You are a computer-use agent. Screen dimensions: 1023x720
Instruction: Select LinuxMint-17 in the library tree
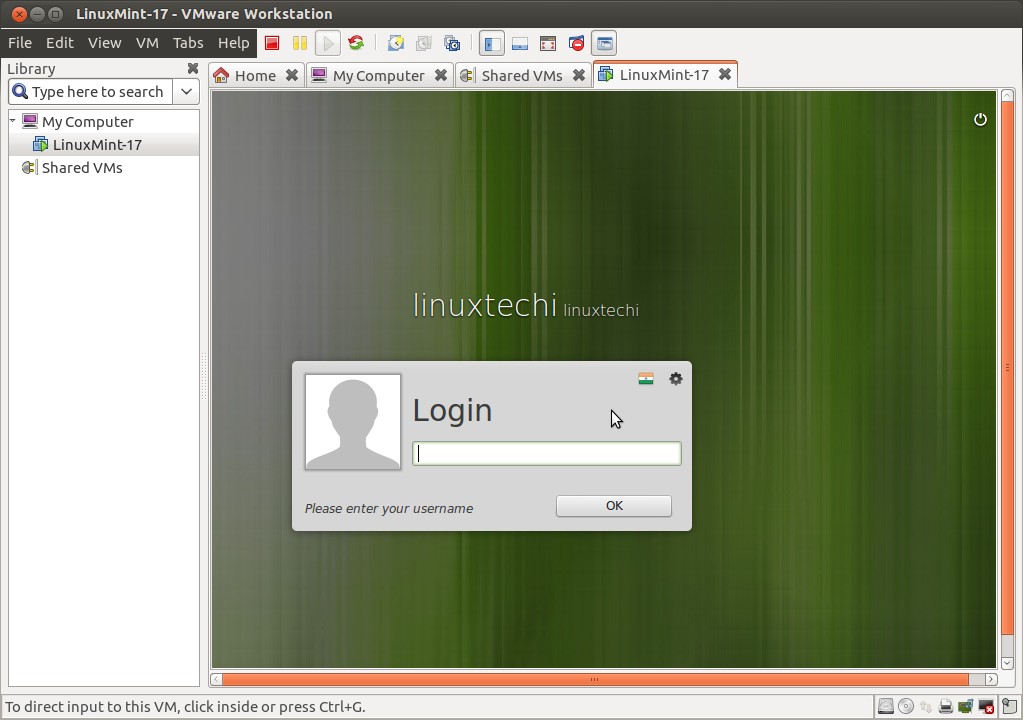coord(97,145)
